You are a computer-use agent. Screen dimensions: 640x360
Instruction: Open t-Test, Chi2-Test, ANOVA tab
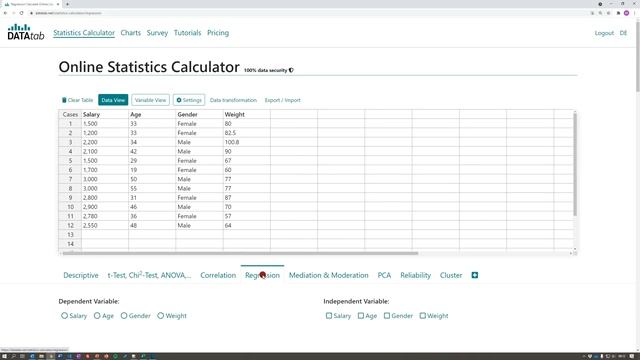coord(149,276)
